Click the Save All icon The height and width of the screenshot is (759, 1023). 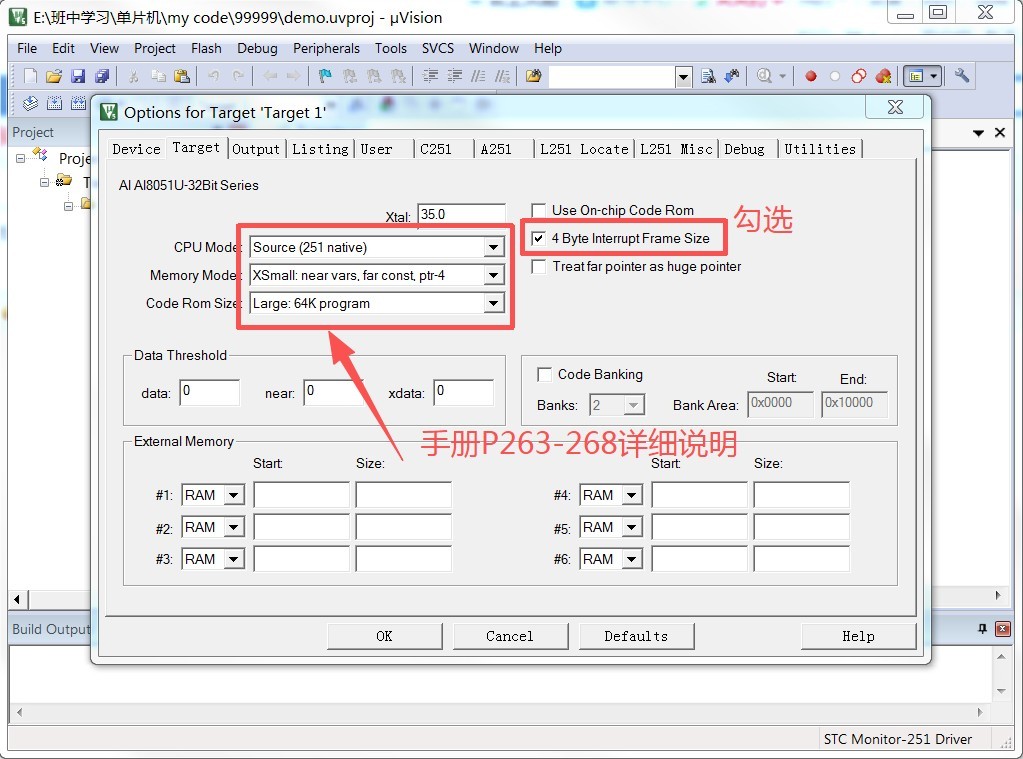click(x=102, y=76)
